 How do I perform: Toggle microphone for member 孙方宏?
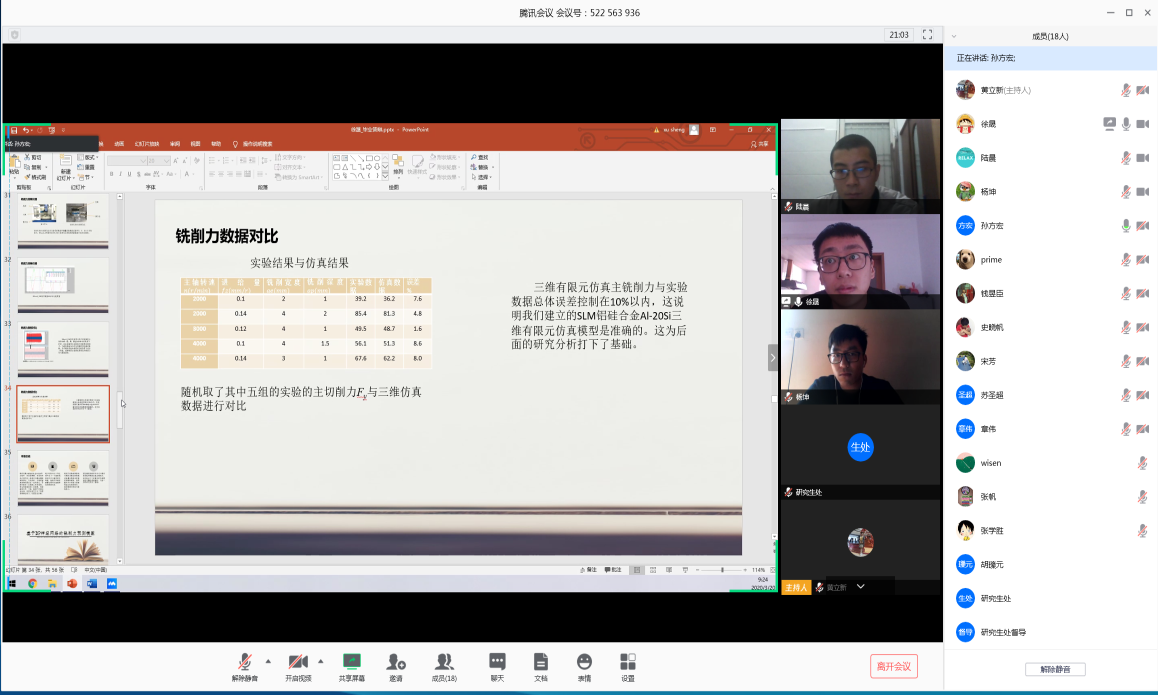[1126, 226]
